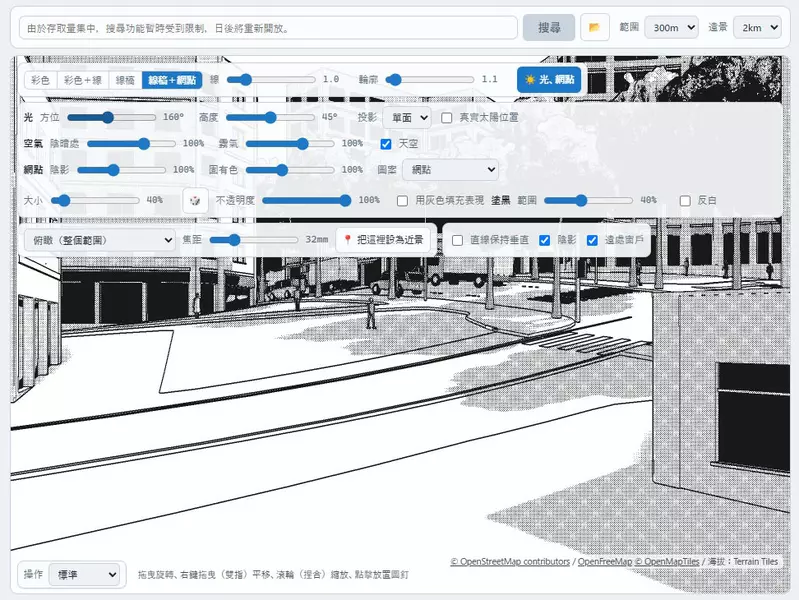Click the 方位 light direction slider
799x600 pixels.
112,118
